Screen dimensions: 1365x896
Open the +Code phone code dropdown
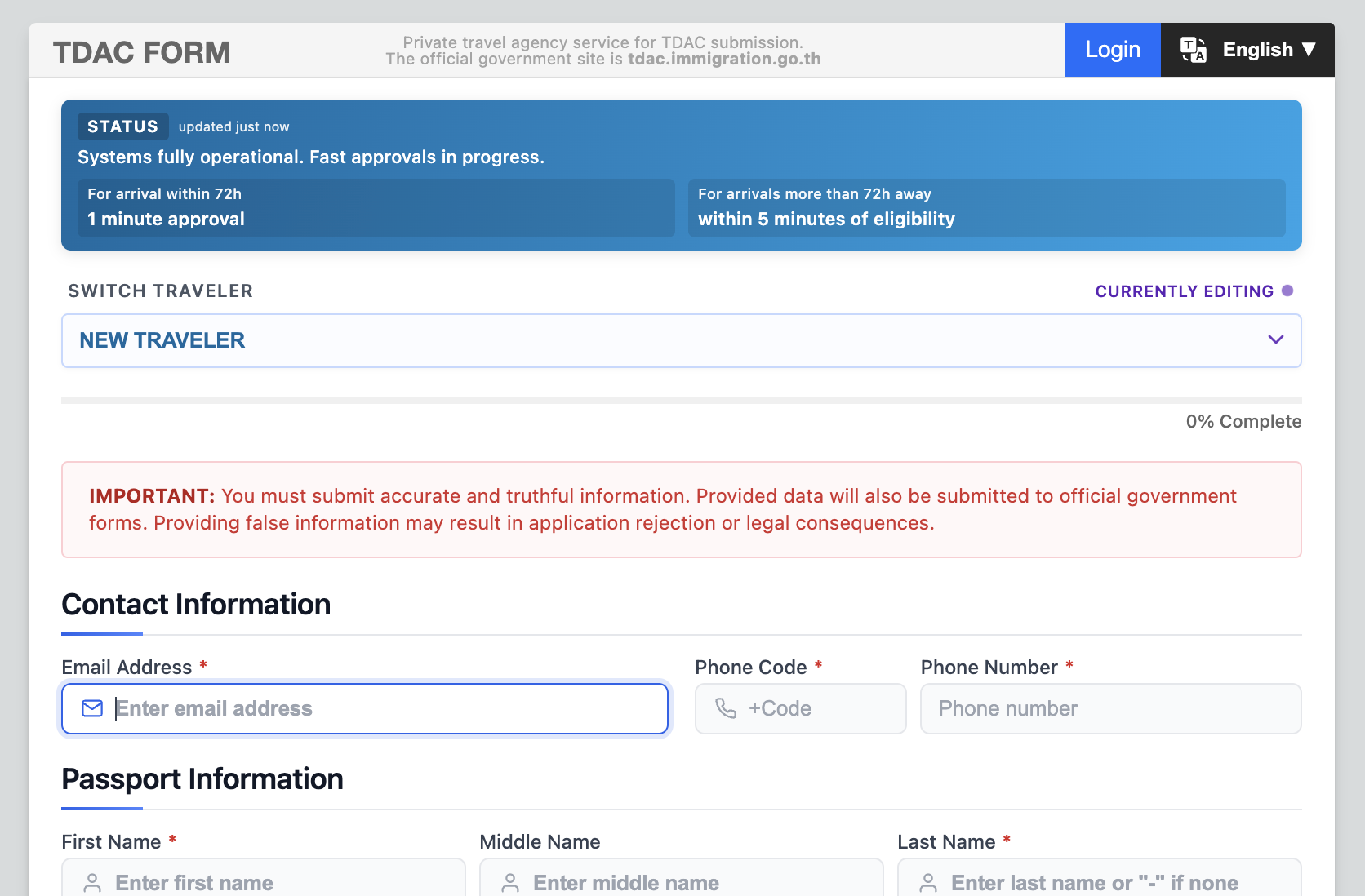coord(800,708)
